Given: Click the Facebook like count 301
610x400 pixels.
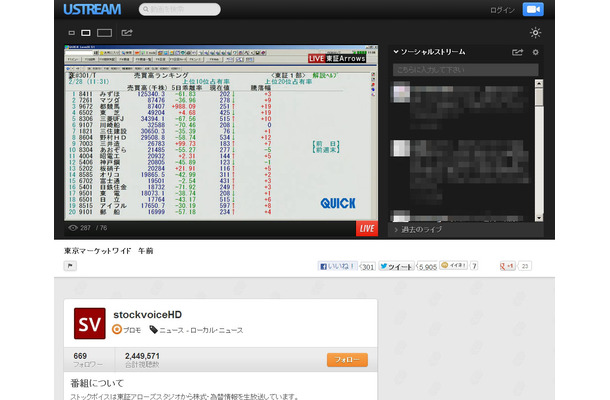Looking at the screenshot, I should [368, 267].
